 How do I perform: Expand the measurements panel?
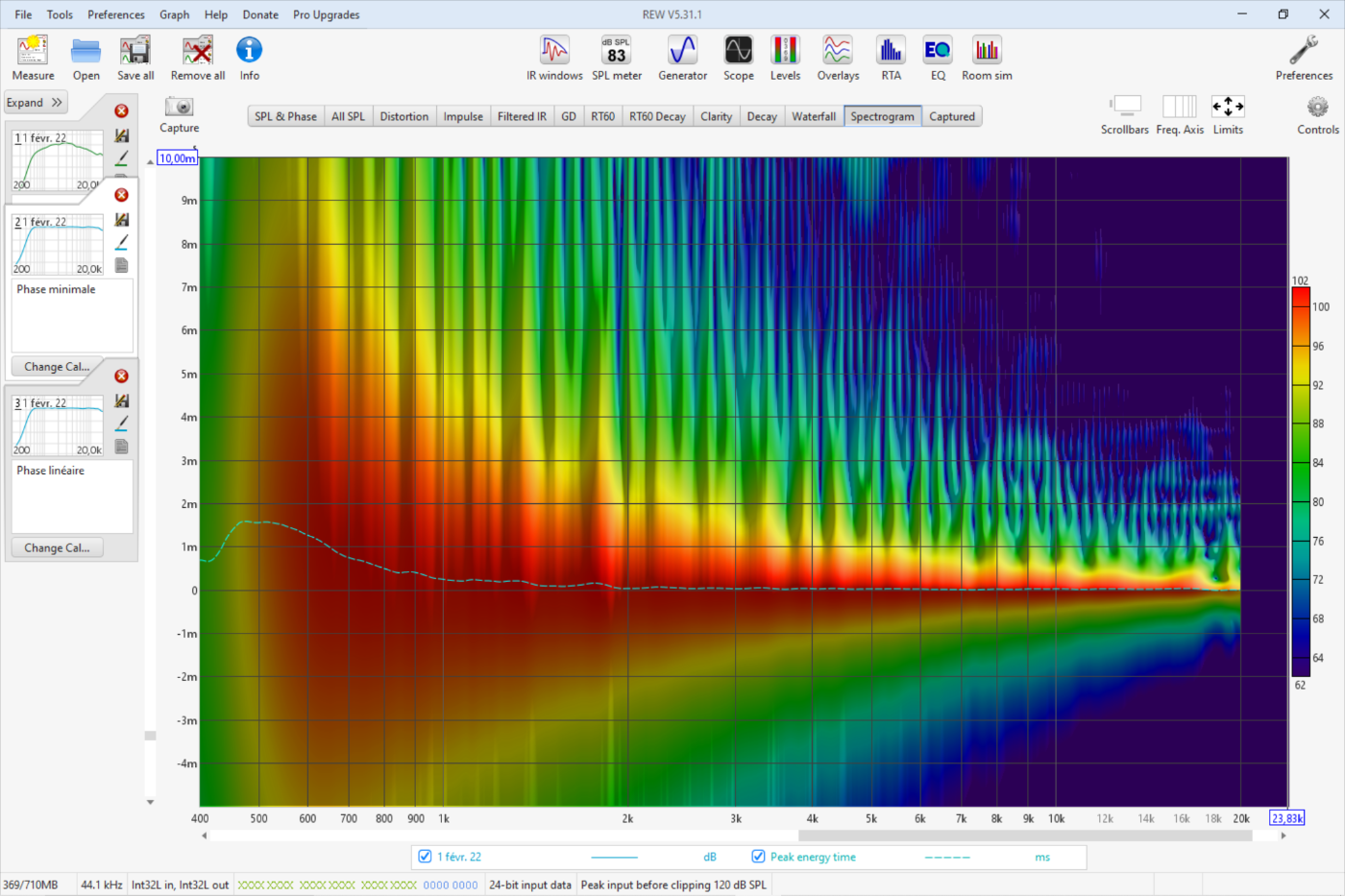click(35, 103)
